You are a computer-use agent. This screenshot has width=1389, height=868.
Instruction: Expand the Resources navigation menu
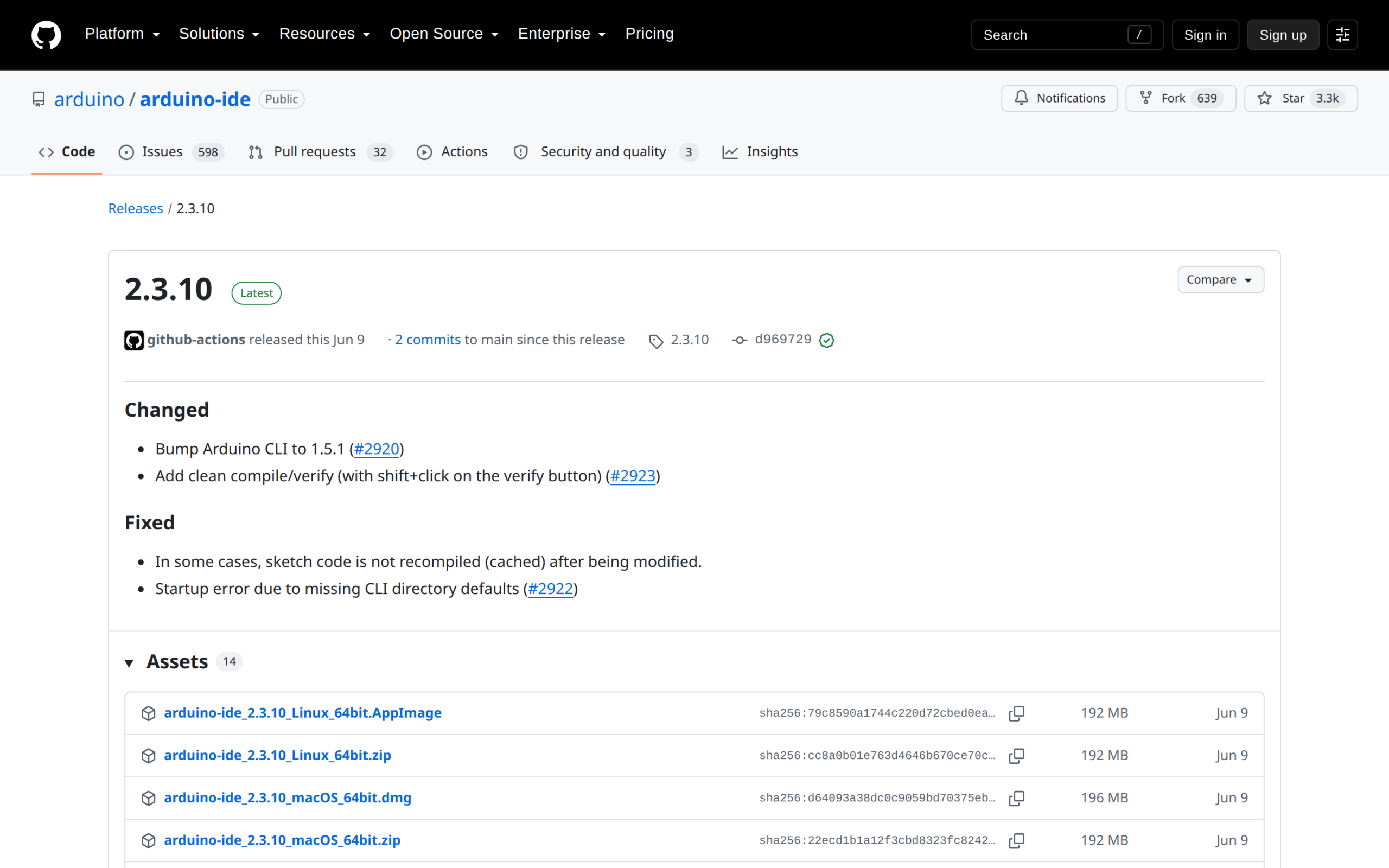(324, 34)
